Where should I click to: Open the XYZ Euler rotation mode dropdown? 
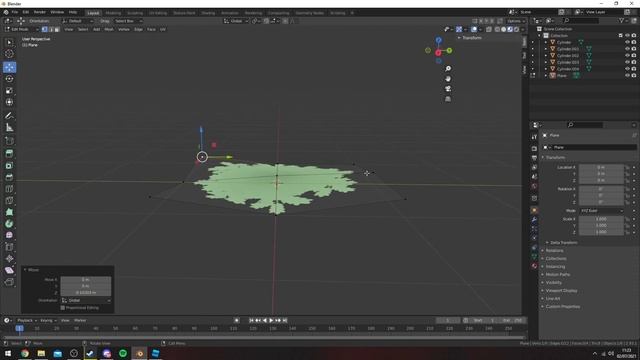point(602,211)
